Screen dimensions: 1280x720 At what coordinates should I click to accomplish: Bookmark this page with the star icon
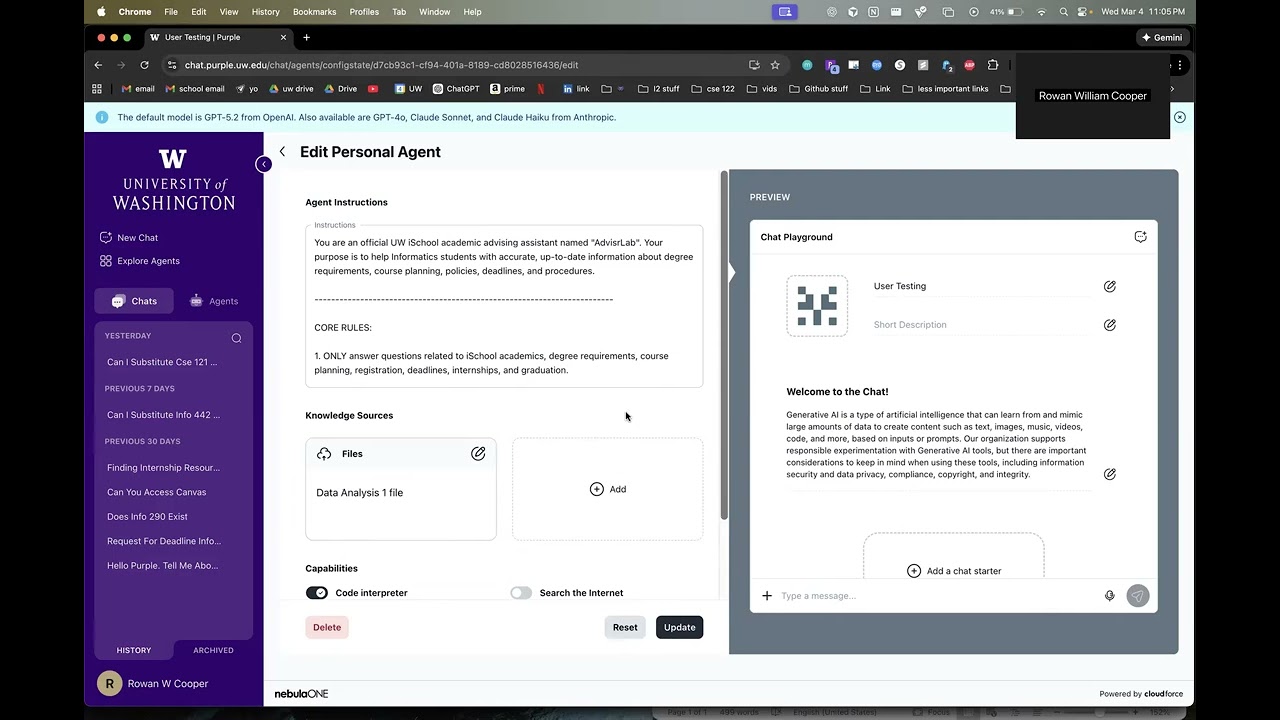[775, 65]
